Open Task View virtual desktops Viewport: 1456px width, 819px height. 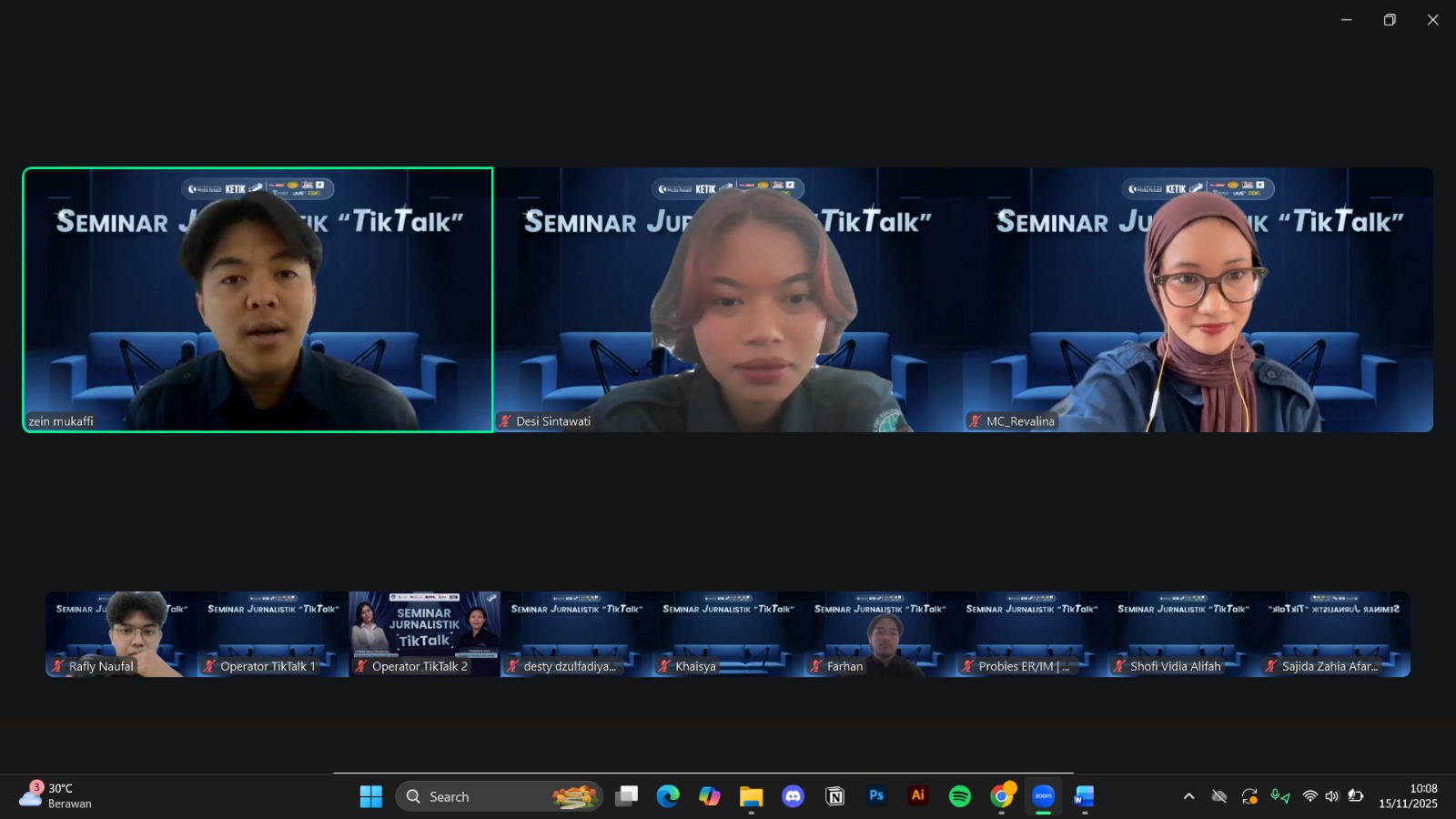[626, 796]
